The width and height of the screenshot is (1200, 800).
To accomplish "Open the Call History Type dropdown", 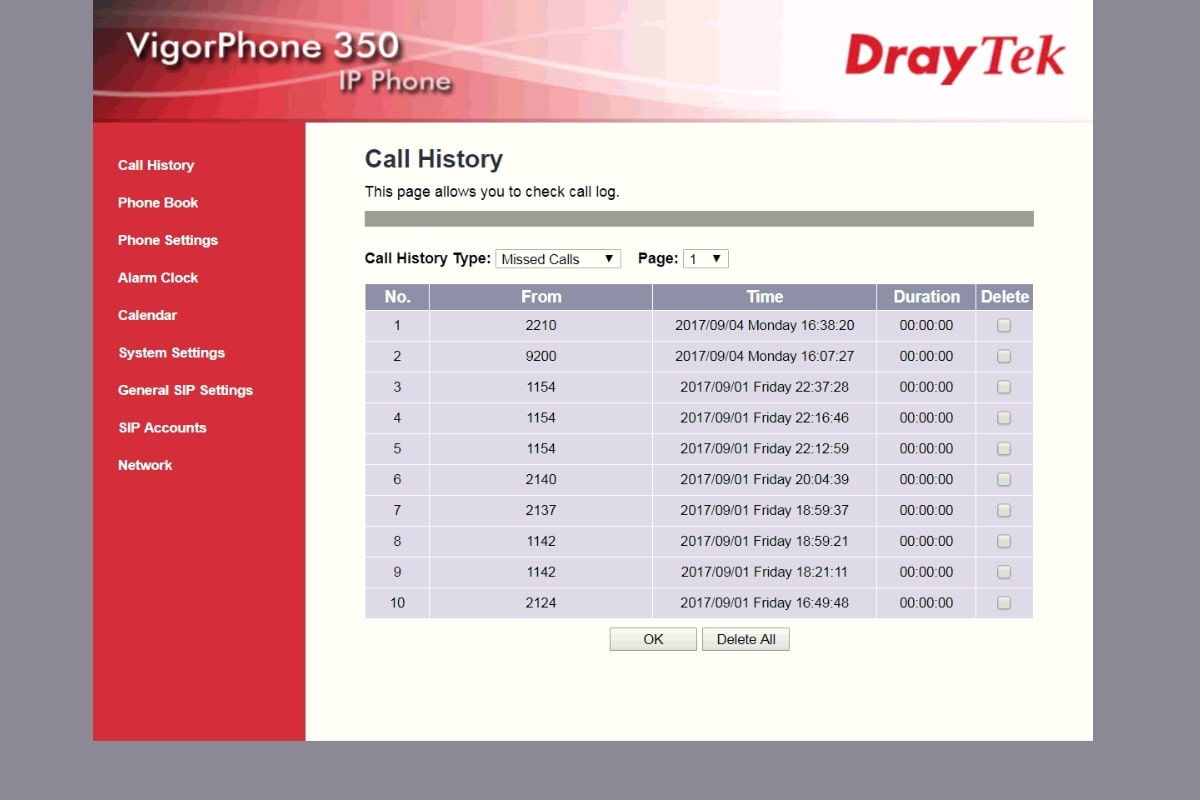I will click(x=558, y=259).
